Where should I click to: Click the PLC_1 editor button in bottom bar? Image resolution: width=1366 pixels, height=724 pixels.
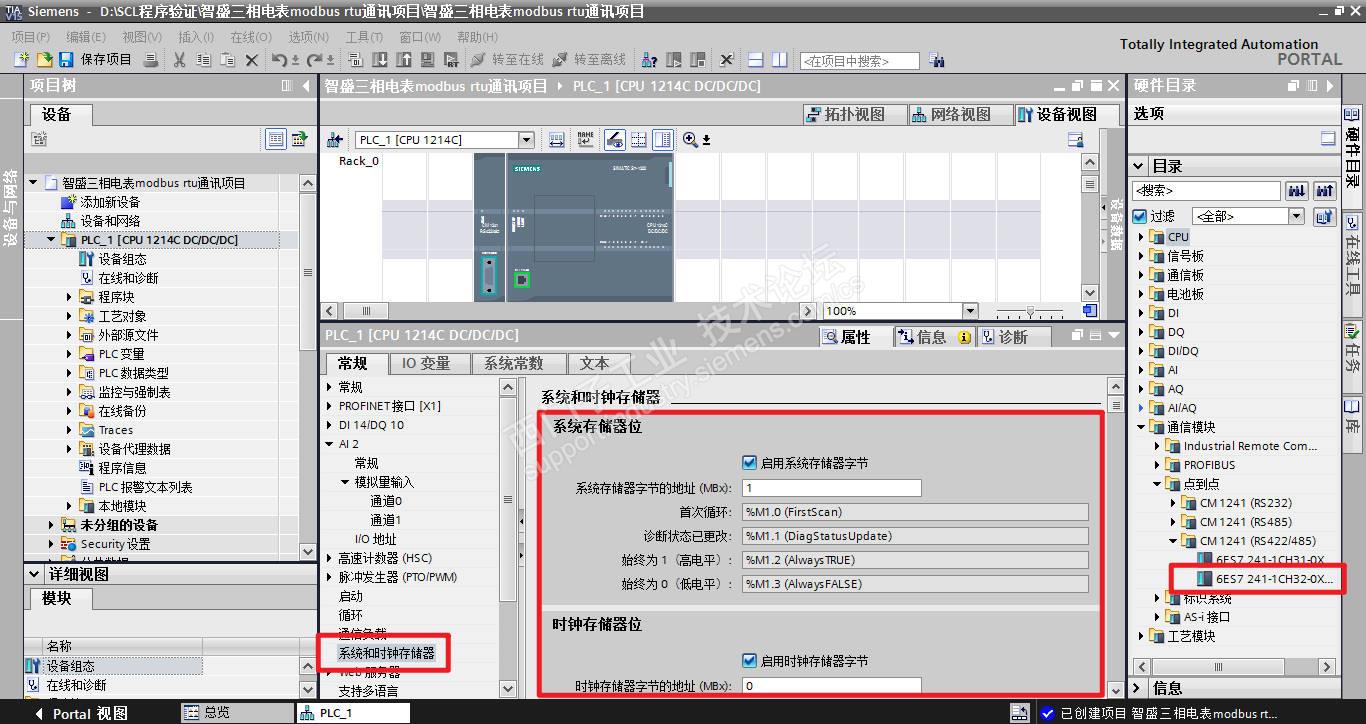point(352,713)
